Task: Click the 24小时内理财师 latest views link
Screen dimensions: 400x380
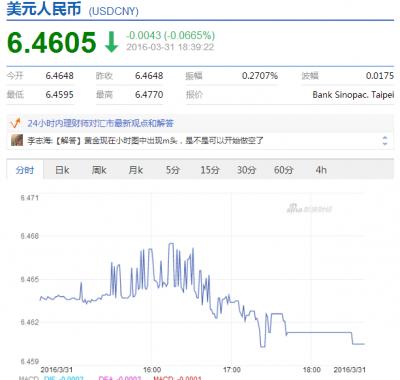Action: pos(101,123)
